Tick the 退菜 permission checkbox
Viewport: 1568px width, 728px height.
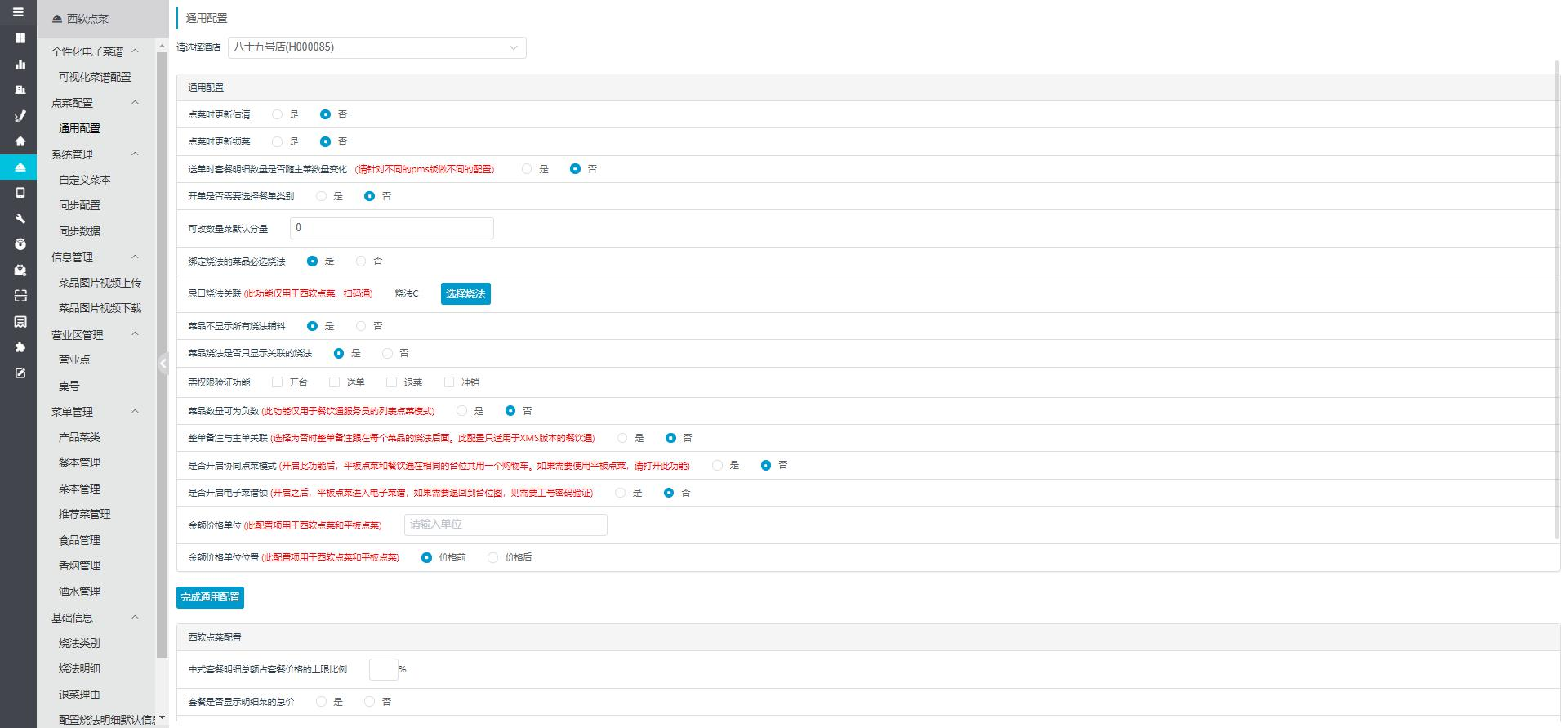pyautogui.click(x=392, y=382)
